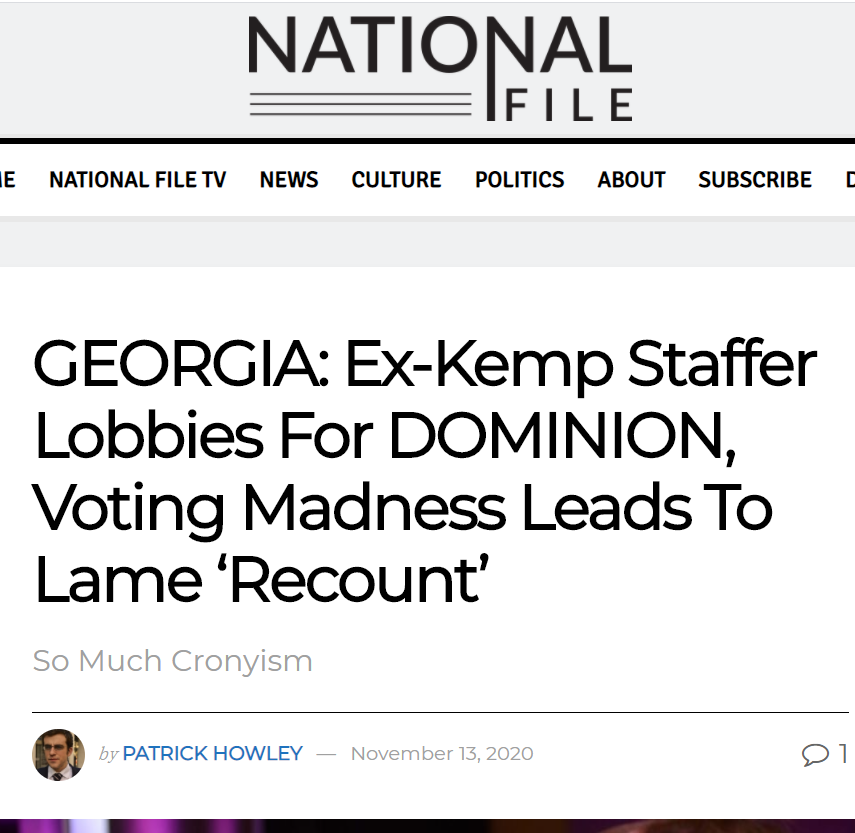Open the National File TV menu item
The height and width of the screenshot is (833, 855).
(137, 180)
